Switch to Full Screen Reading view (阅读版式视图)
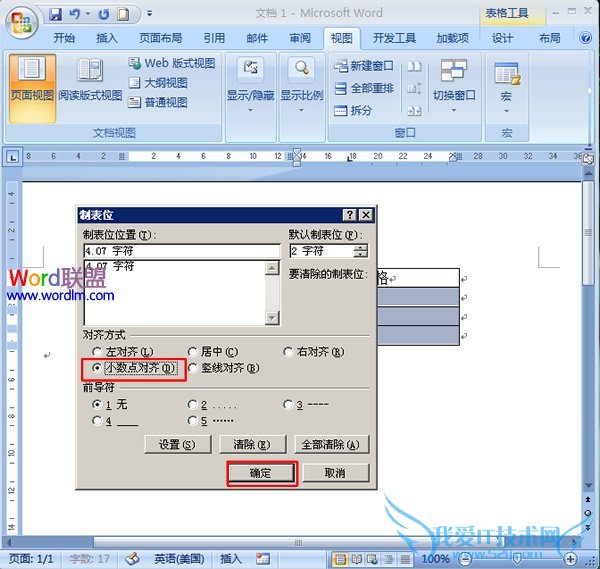Screen dimensions: 600x569 coord(90,81)
